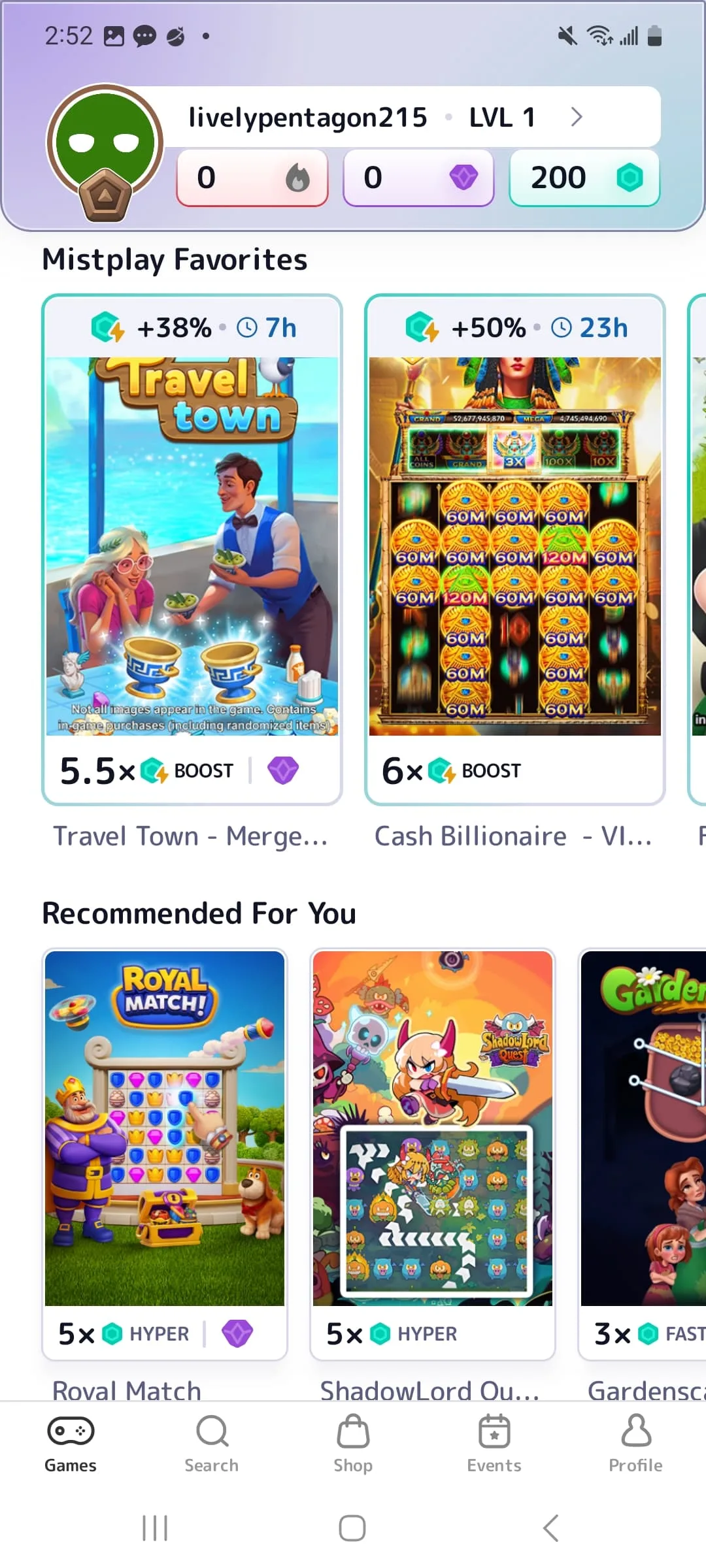The image size is (706, 1568).
Task: Open the Gardenscapes game card
Action: coord(643,1154)
